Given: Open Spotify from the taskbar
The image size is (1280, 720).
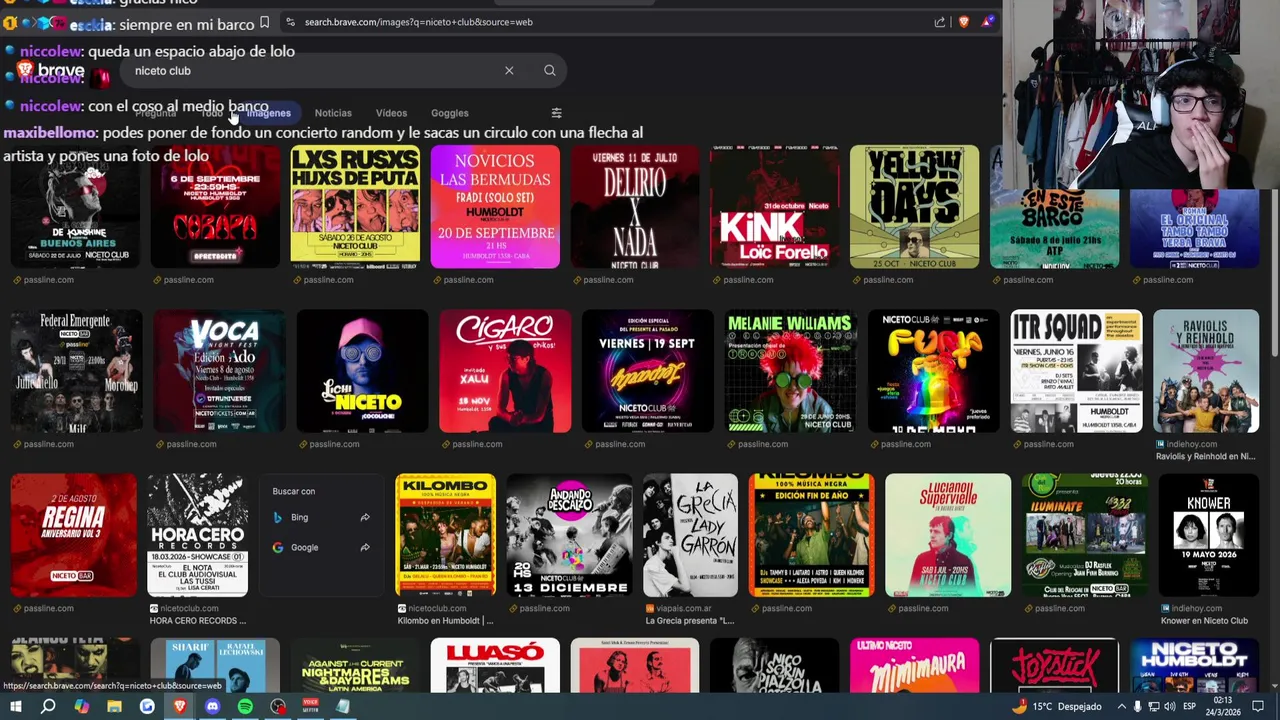Looking at the screenshot, I should 245,707.
